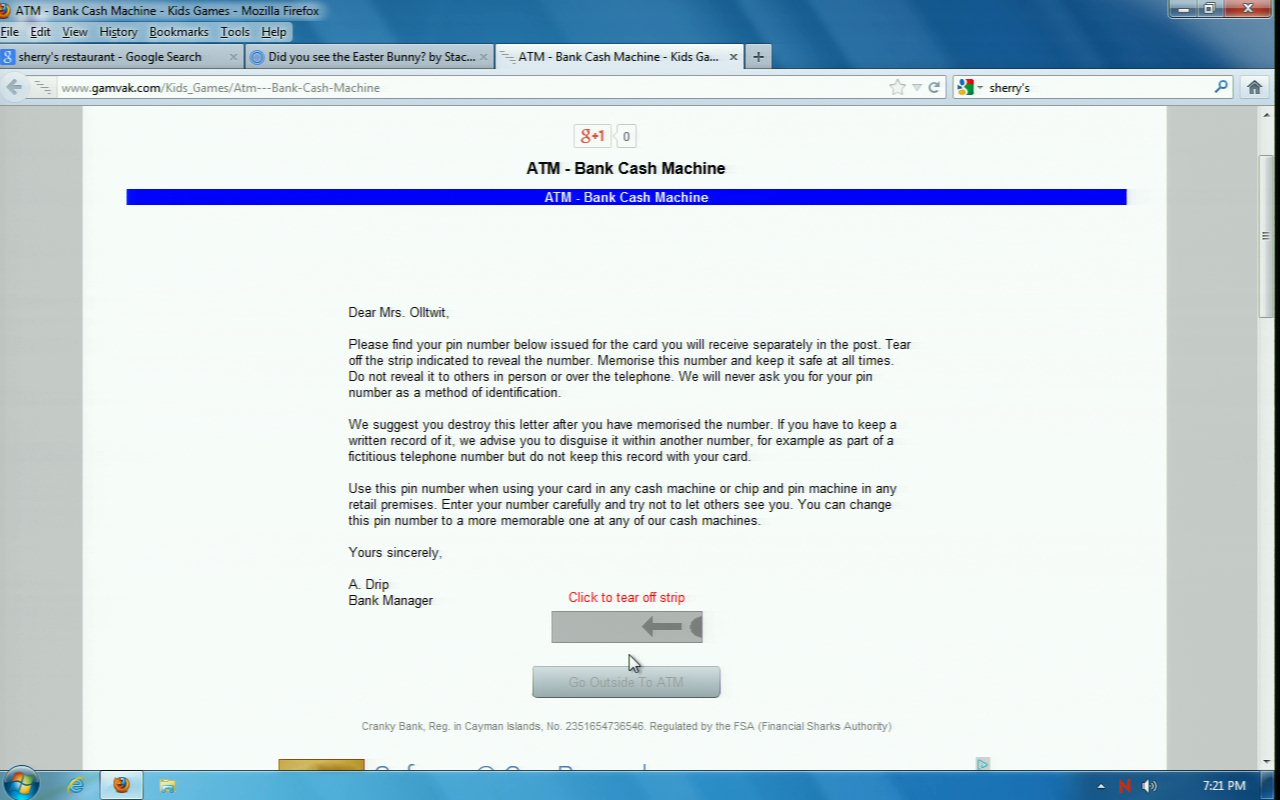Open a new tab with plus button
This screenshot has width=1280, height=800.
click(758, 57)
